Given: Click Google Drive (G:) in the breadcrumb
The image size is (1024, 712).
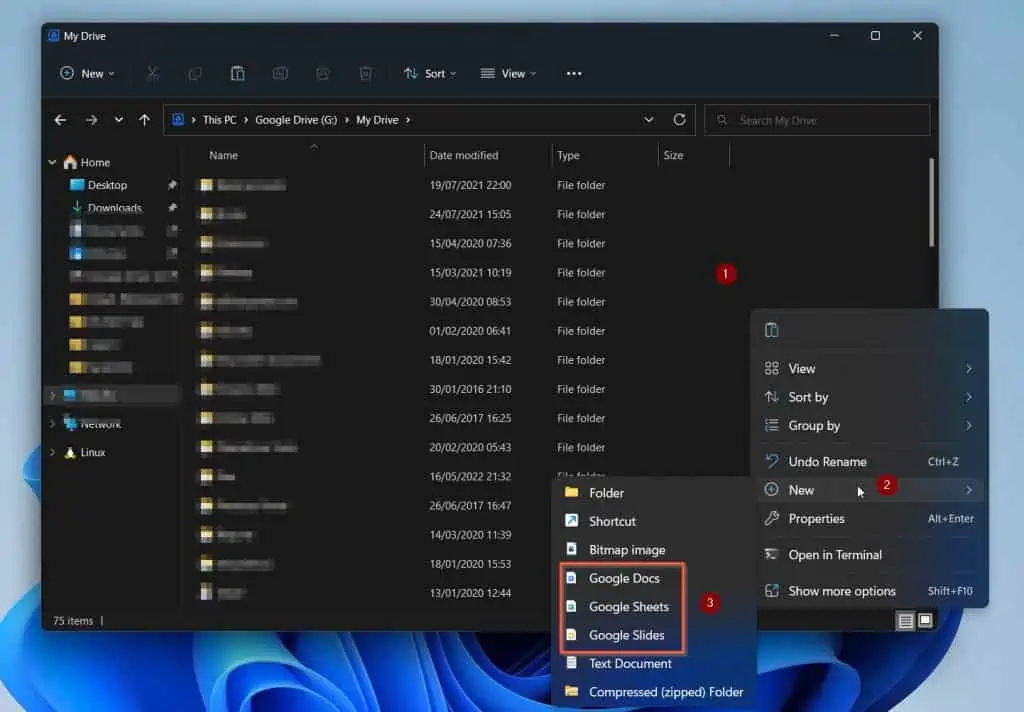Looking at the screenshot, I should point(296,120).
